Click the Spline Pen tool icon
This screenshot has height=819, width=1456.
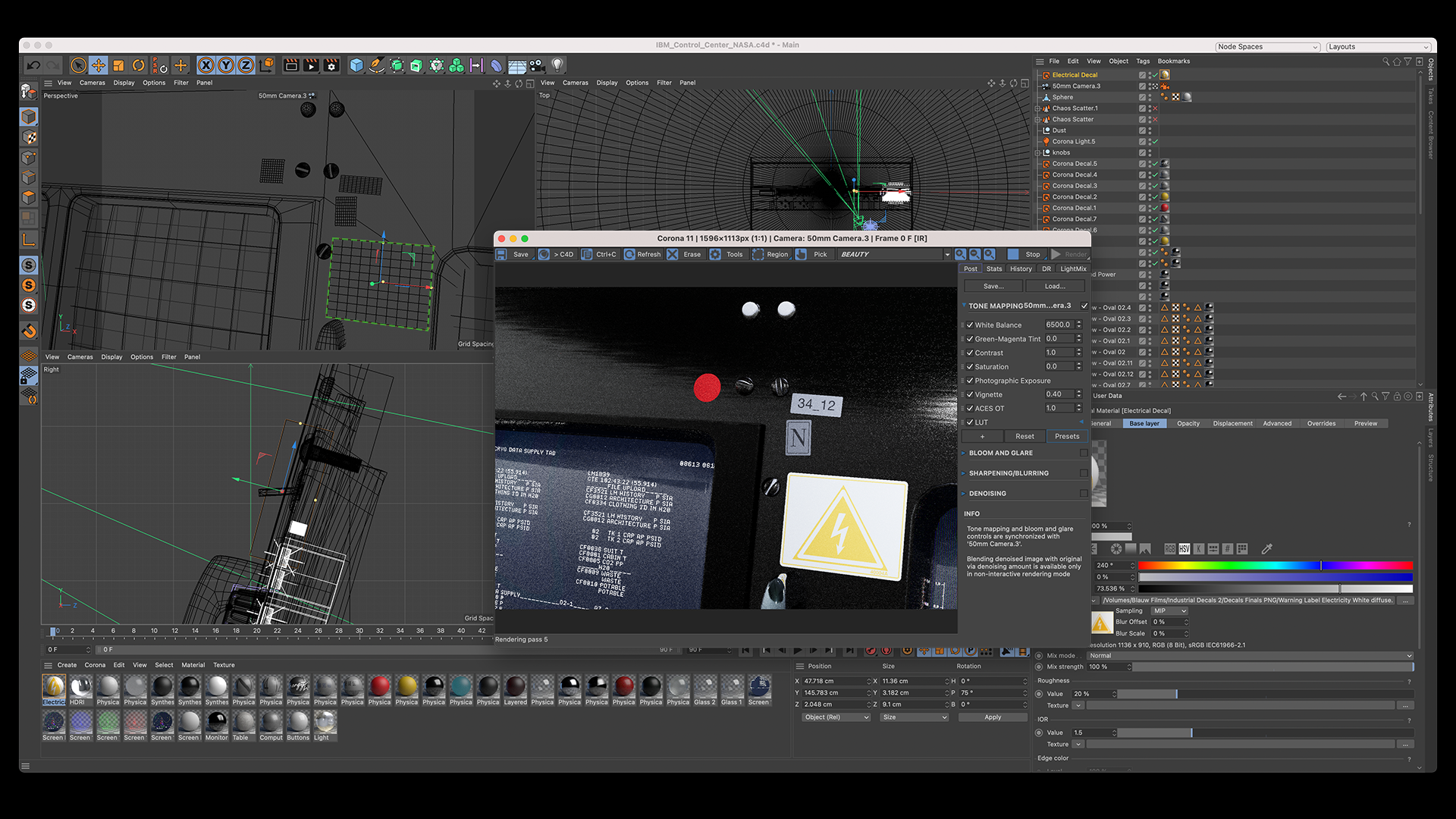[377, 65]
